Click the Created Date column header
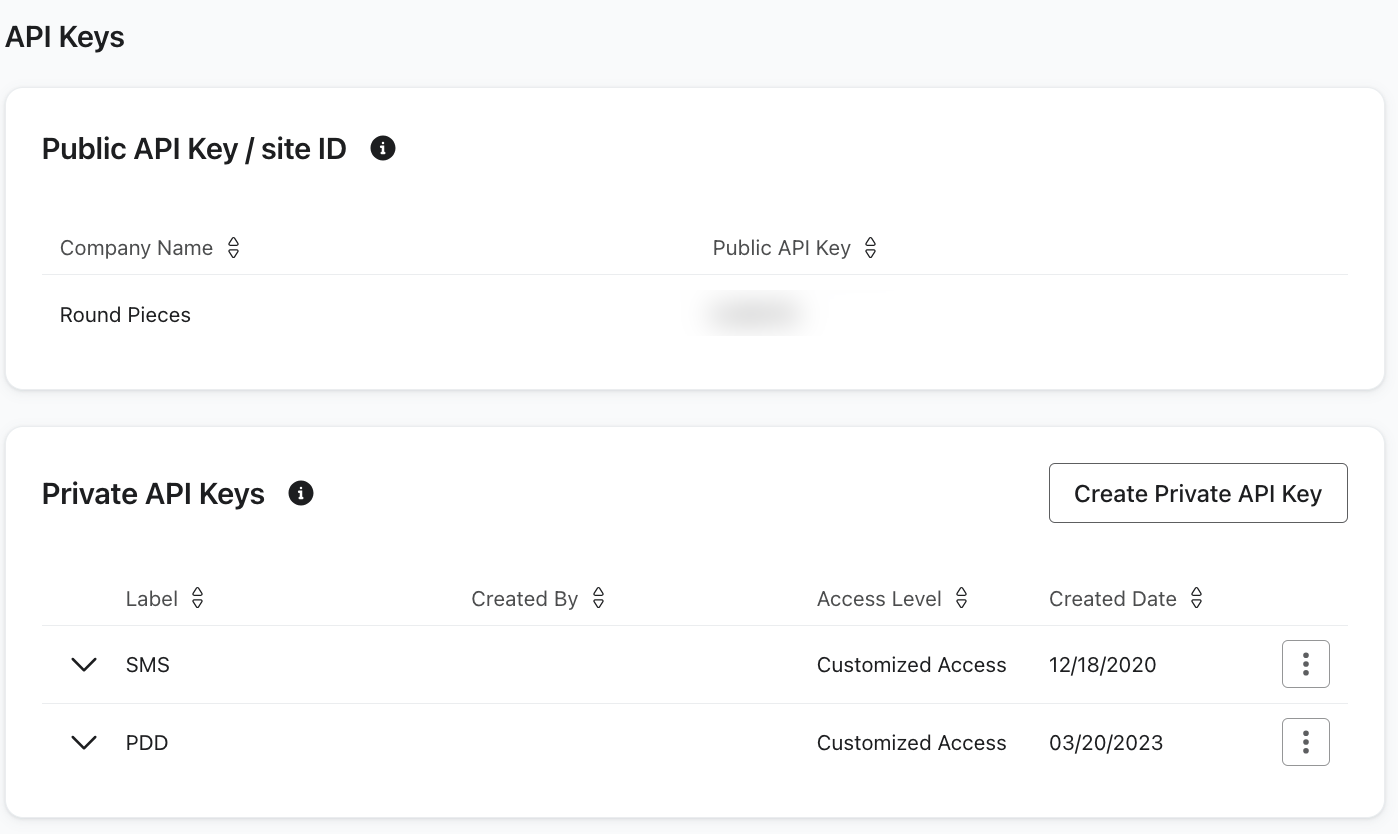 pos(1113,598)
